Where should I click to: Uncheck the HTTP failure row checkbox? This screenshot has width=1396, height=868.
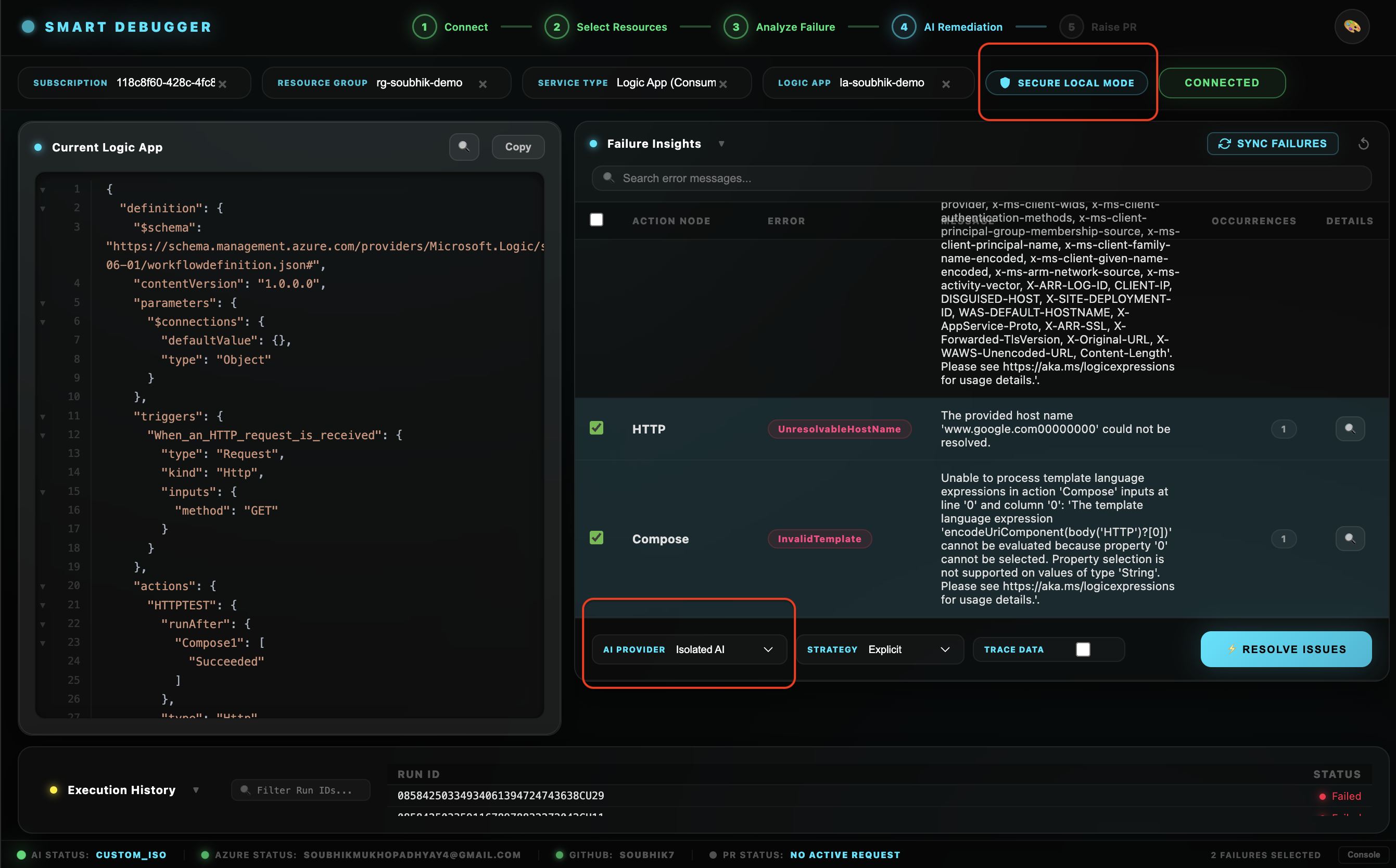[597, 428]
